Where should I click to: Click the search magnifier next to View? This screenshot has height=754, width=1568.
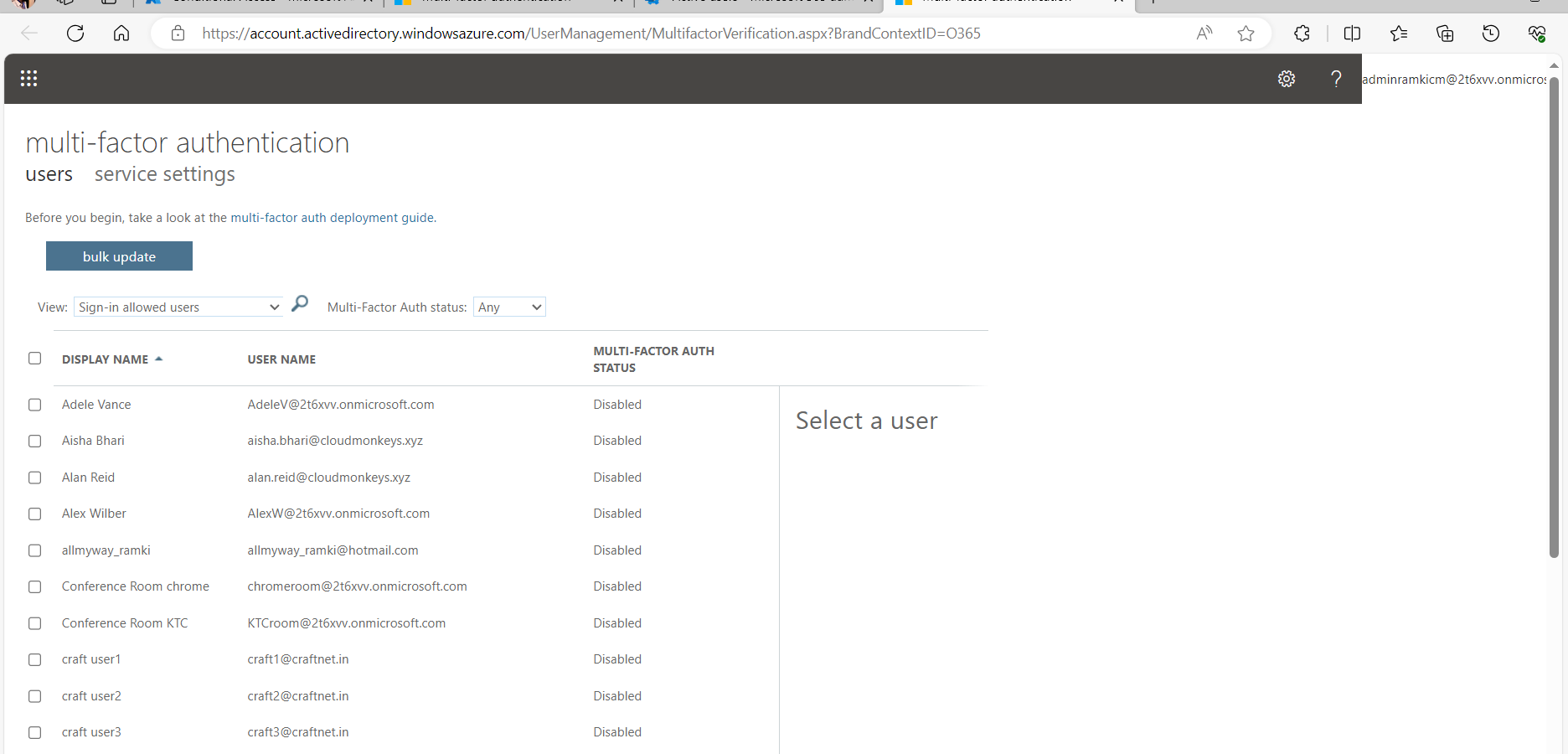click(x=300, y=303)
